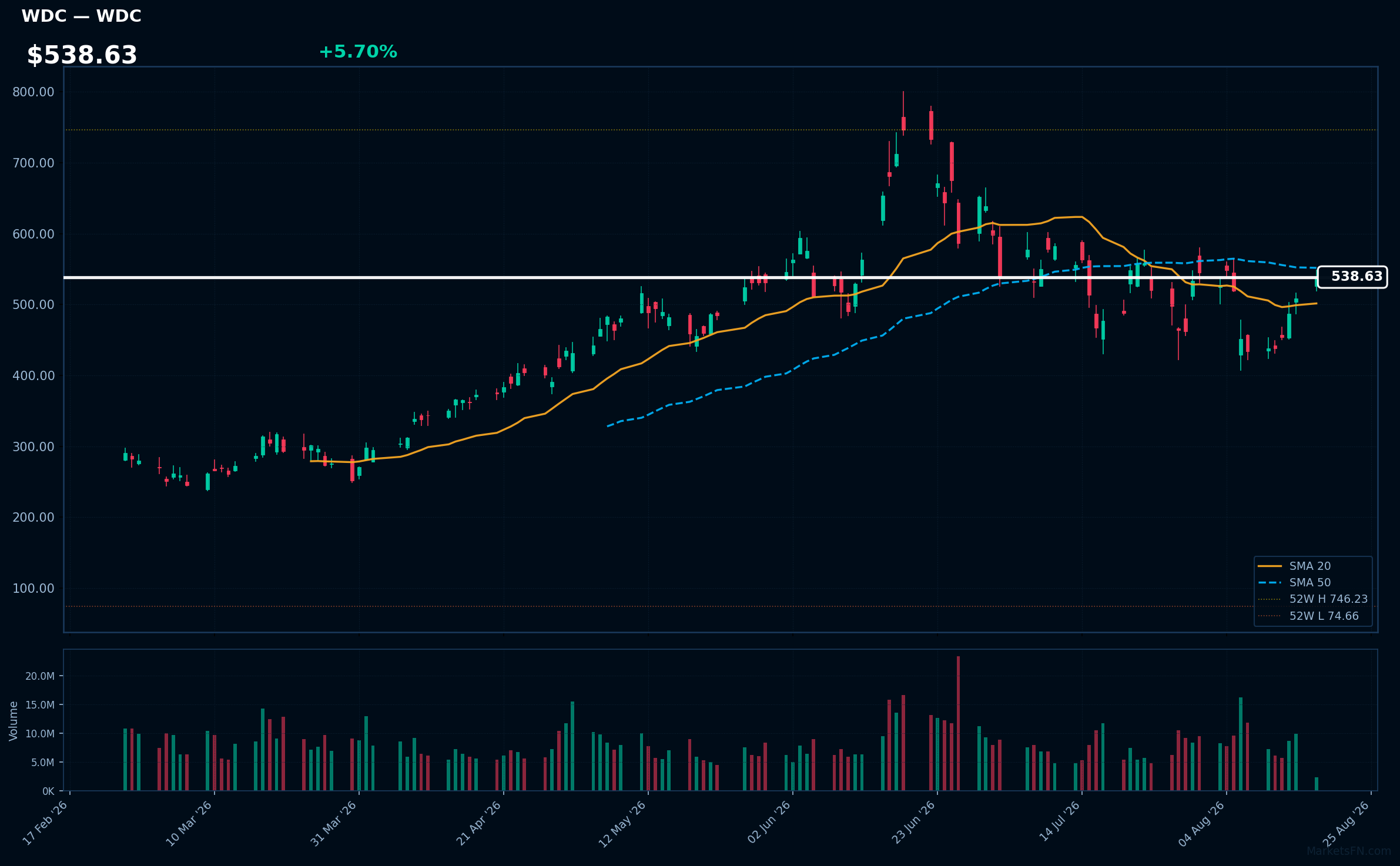
Task: Click the 20.0M volume axis label
Action: tap(40, 676)
